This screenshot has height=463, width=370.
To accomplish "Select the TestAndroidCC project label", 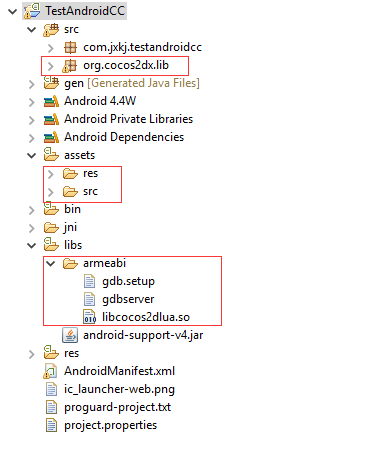I will coord(85,11).
